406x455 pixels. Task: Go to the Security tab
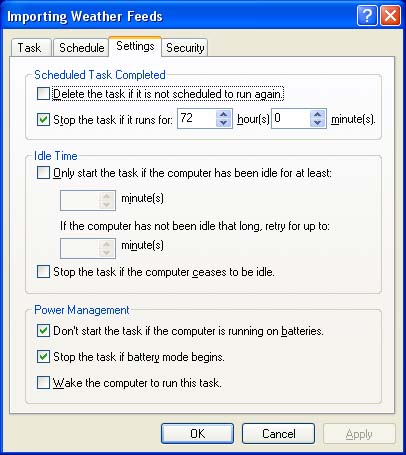tap(185, 48)
